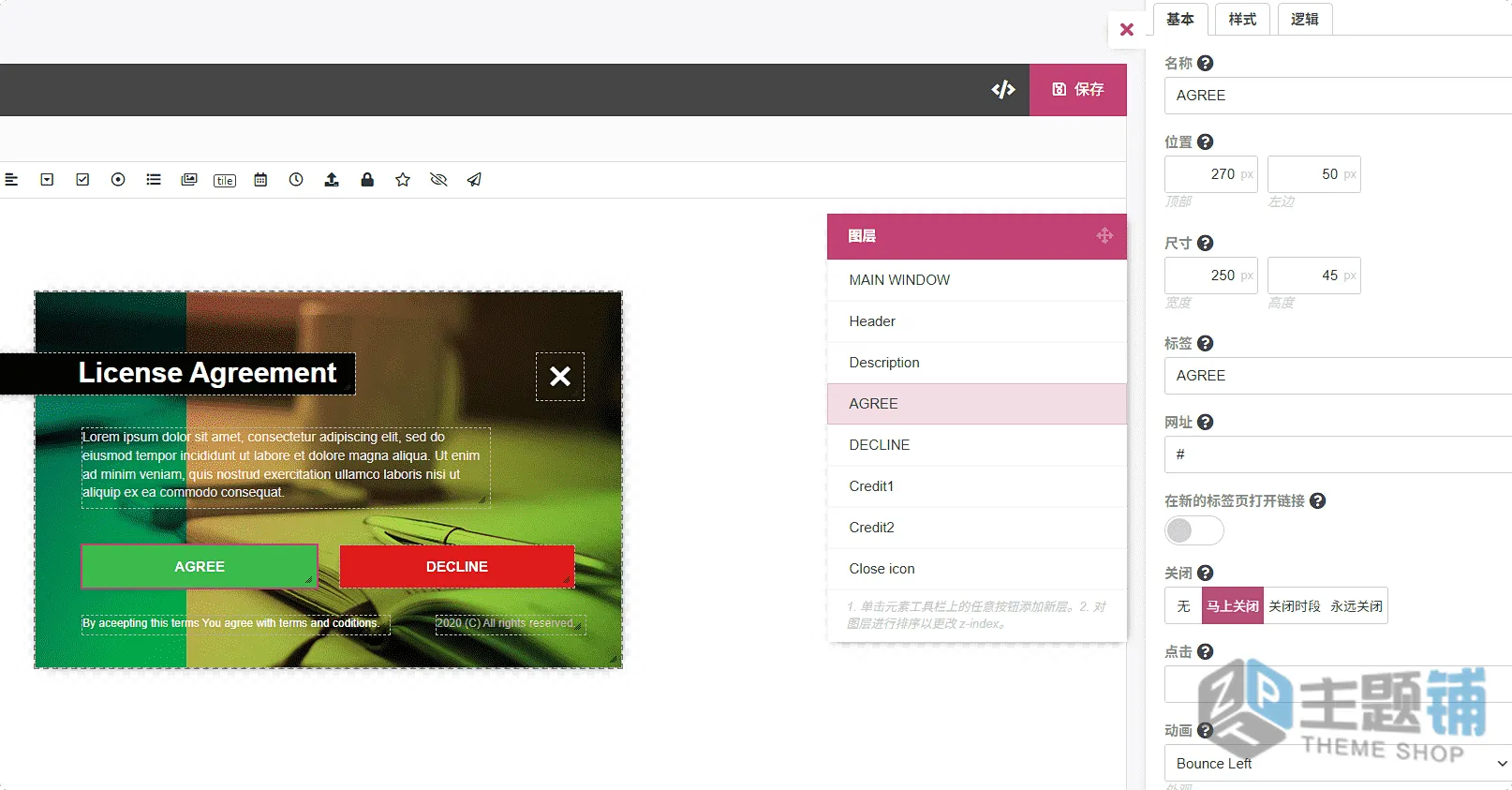Show help for the position section
This screenshot has width=1512, height=790.
(x=1206, y=142)
